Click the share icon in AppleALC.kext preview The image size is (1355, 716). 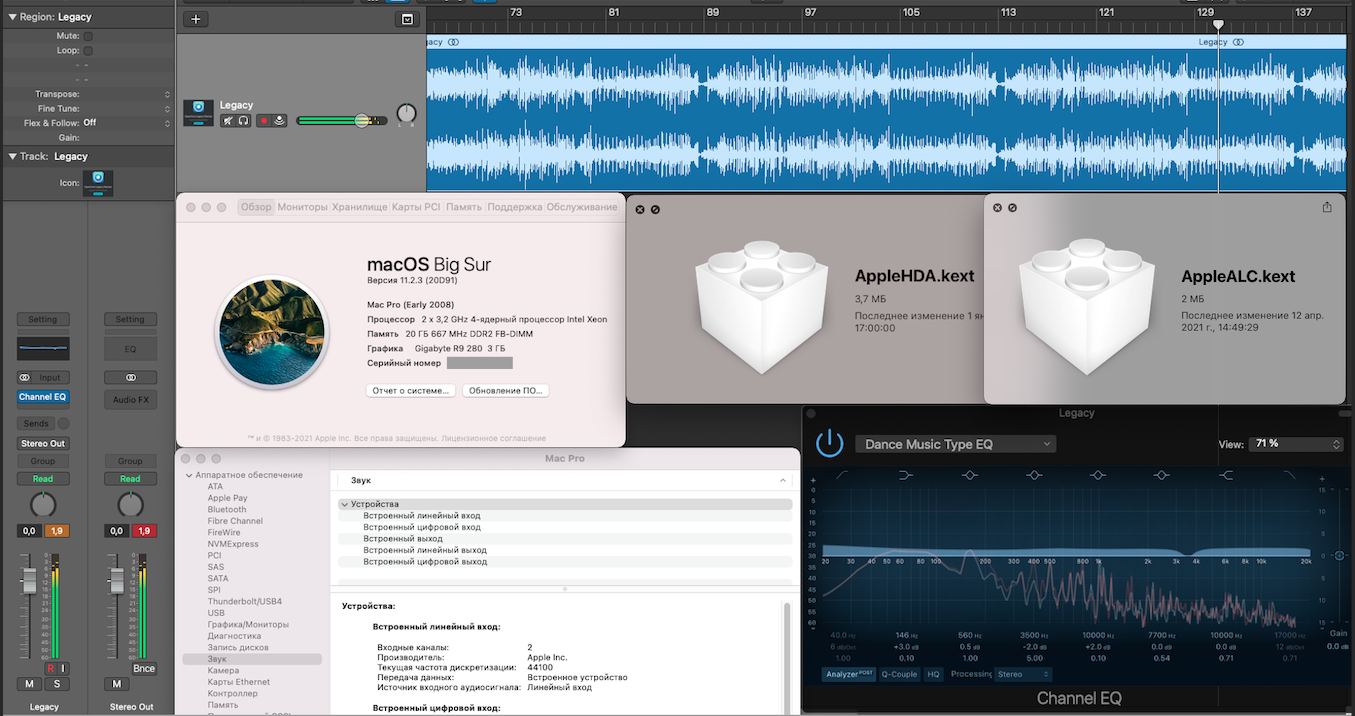click(1327, 207)
